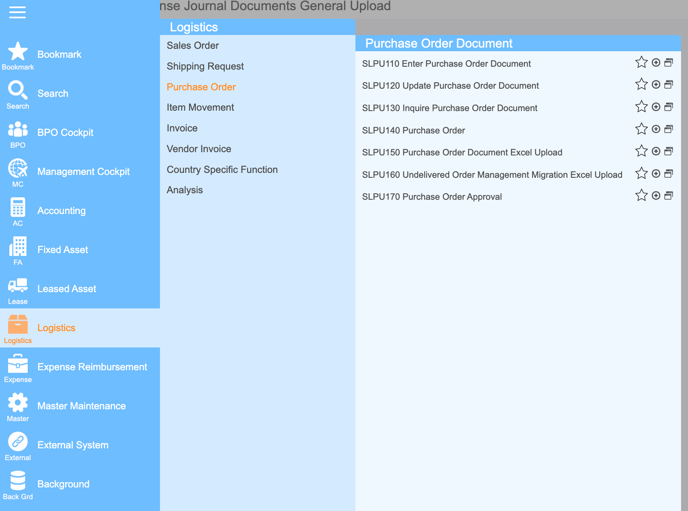Star the SLPU170 Purchase Order Approval entry

[641, 196]
